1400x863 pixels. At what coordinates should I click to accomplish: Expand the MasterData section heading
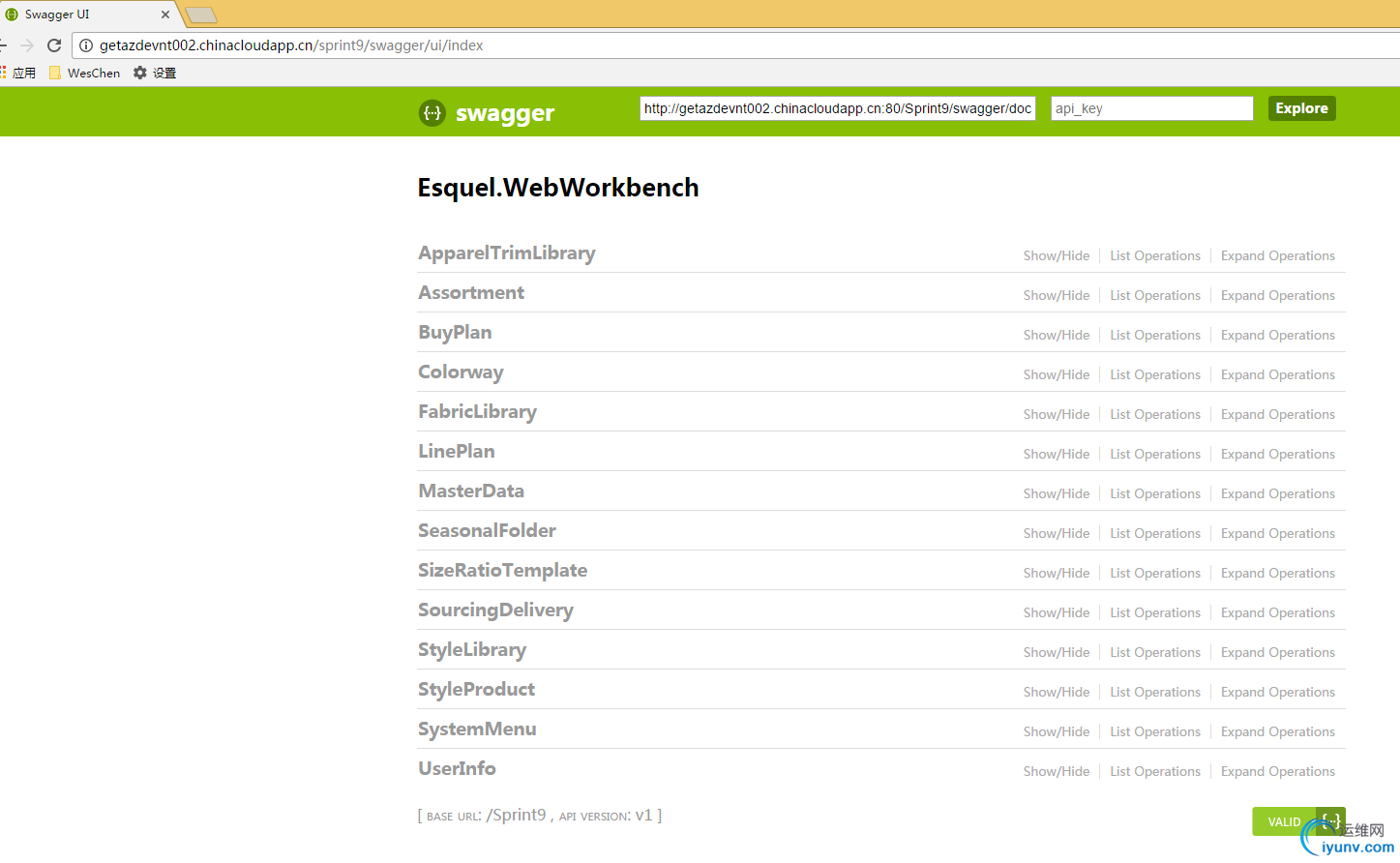(471, 491)
